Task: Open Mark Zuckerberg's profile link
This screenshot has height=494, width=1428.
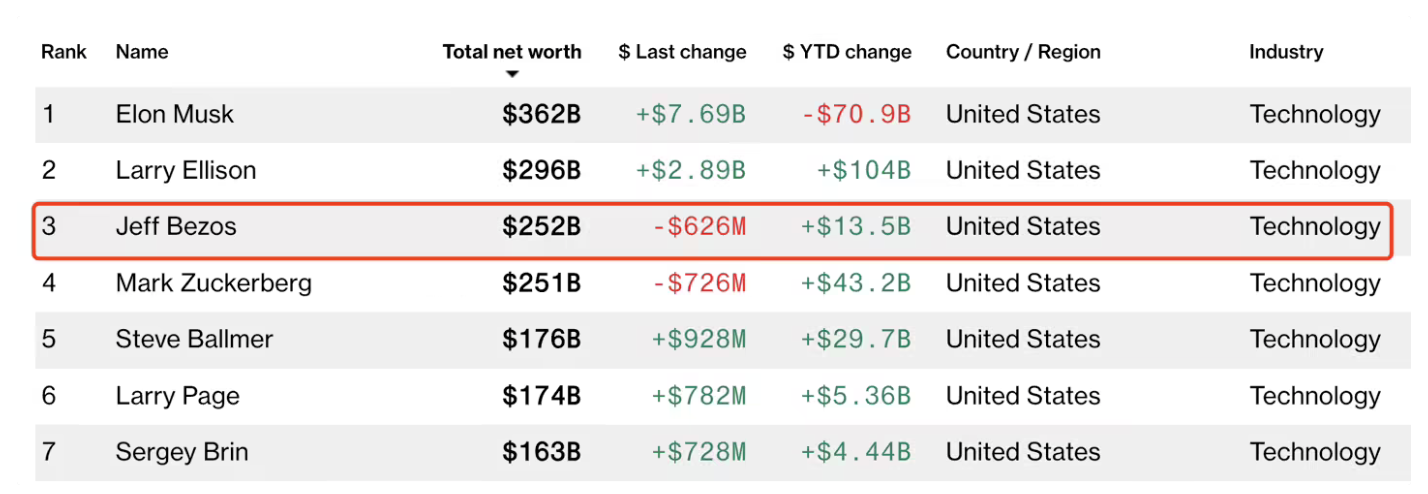Action: click(214, 283)
